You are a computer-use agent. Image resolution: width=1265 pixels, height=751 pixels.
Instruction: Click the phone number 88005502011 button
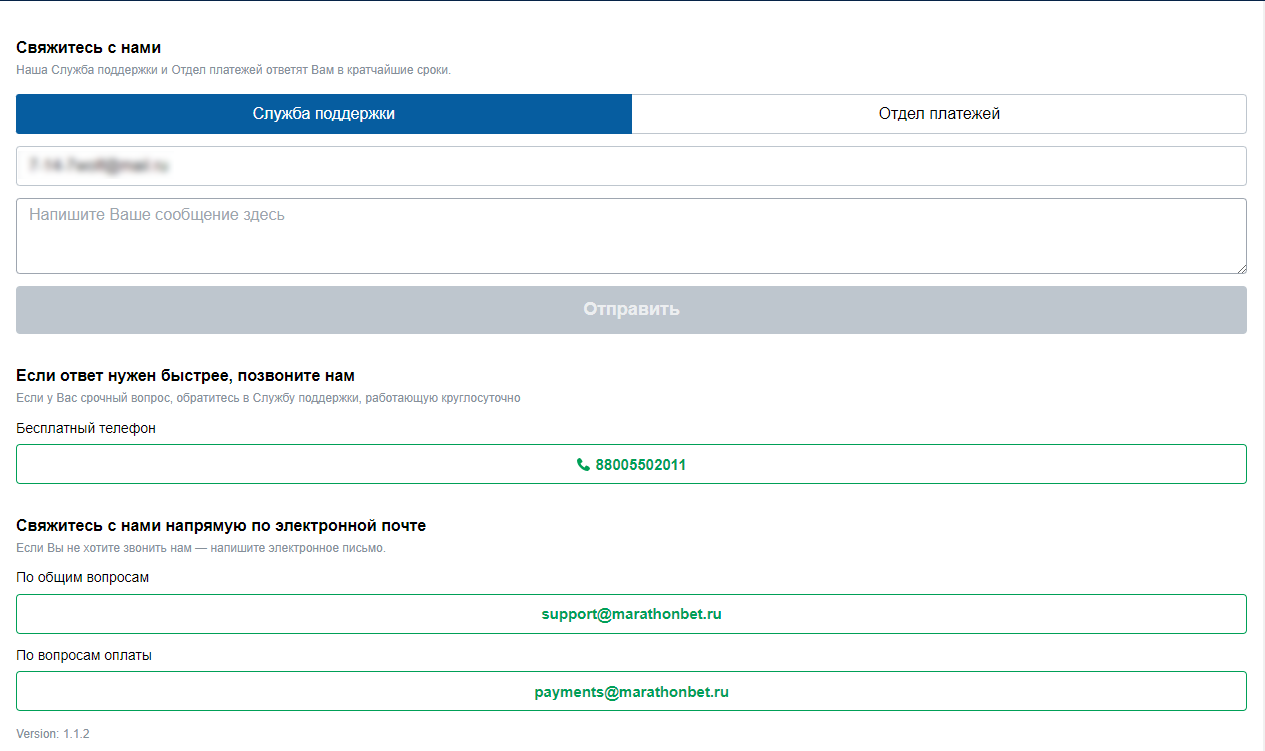pos(631,464)
